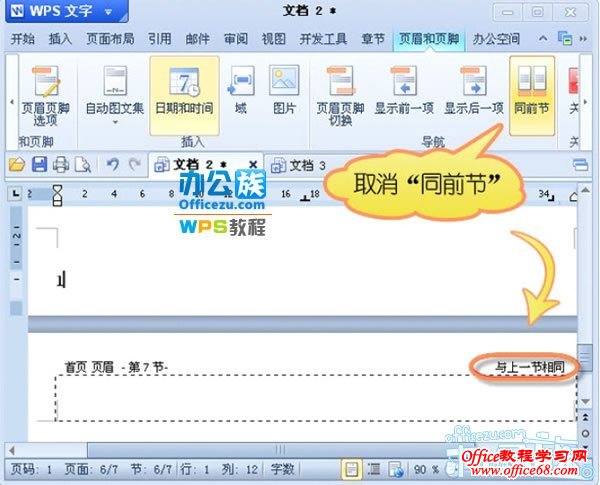This screenshot has width=600, height=485.
Task: Insert a 图片 picture into header
Action: pyautogui.click(x=284, y=92)
